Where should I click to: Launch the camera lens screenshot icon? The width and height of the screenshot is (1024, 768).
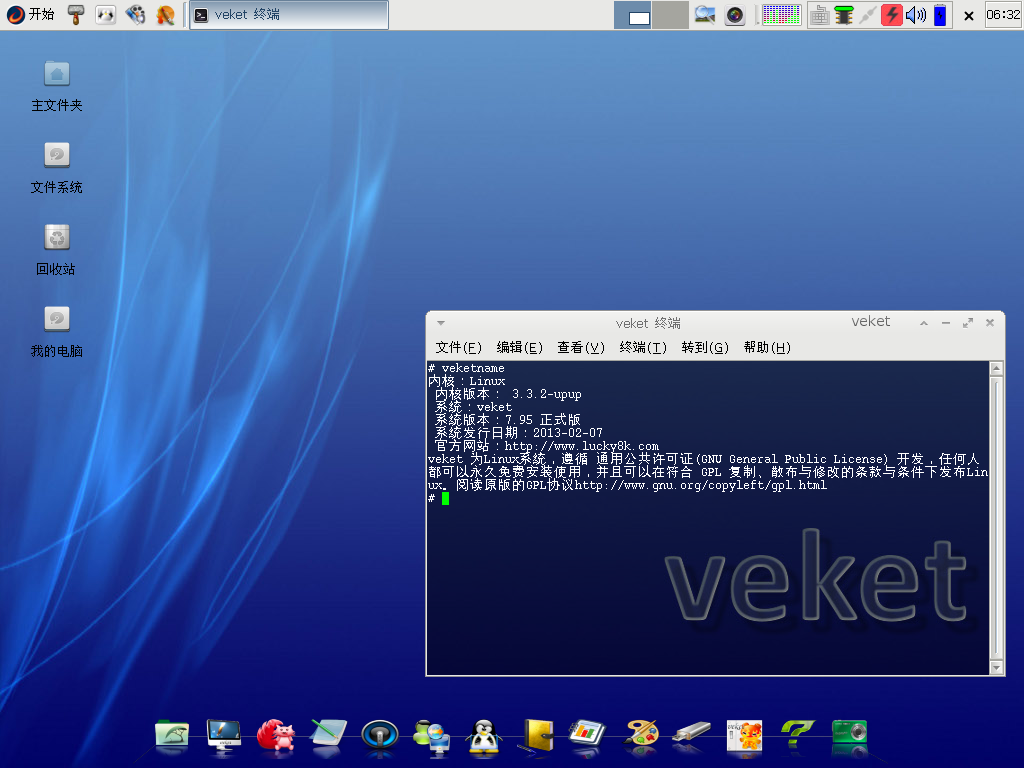tap(735, 14)
